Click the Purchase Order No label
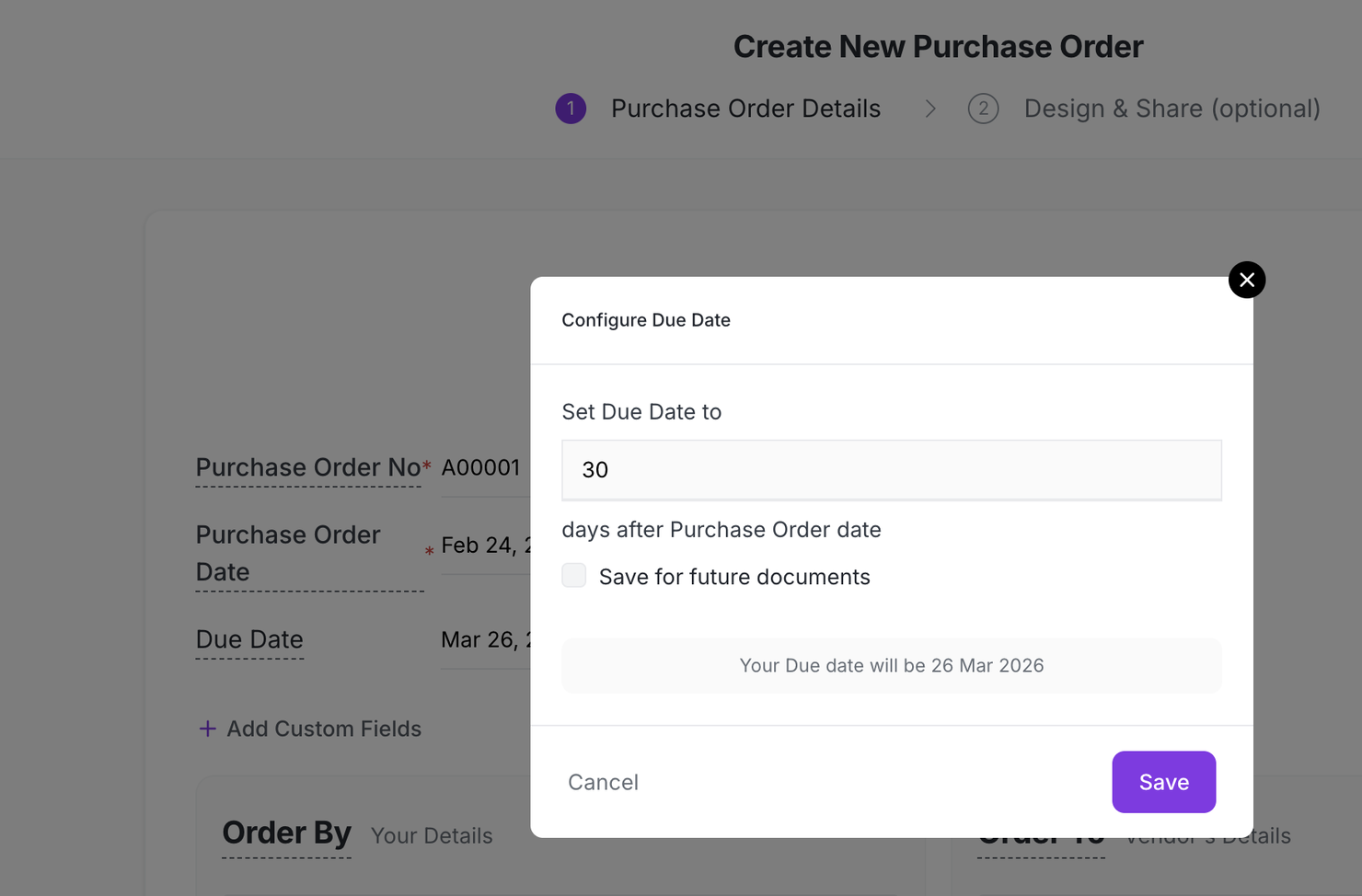The width and height of the screenshot is (1362, 896). coord(307,467)
